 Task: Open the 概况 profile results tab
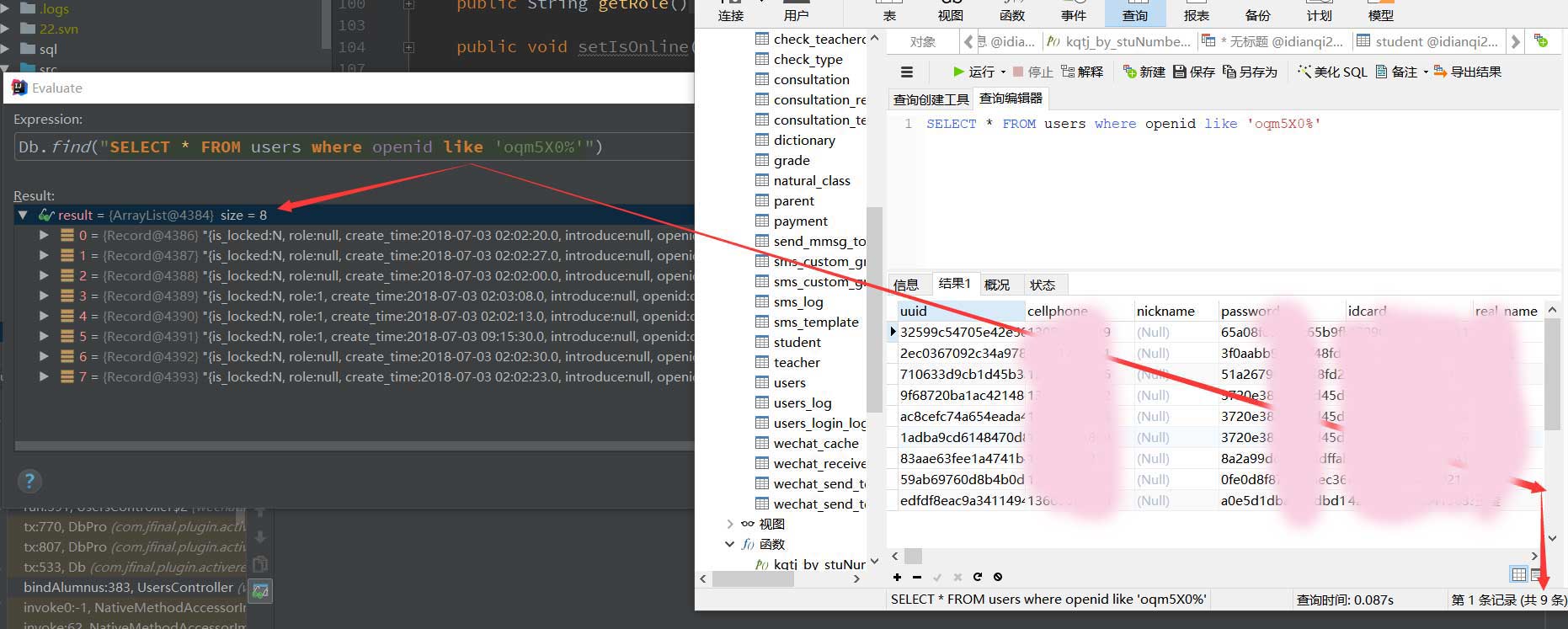tap(996, 285)
